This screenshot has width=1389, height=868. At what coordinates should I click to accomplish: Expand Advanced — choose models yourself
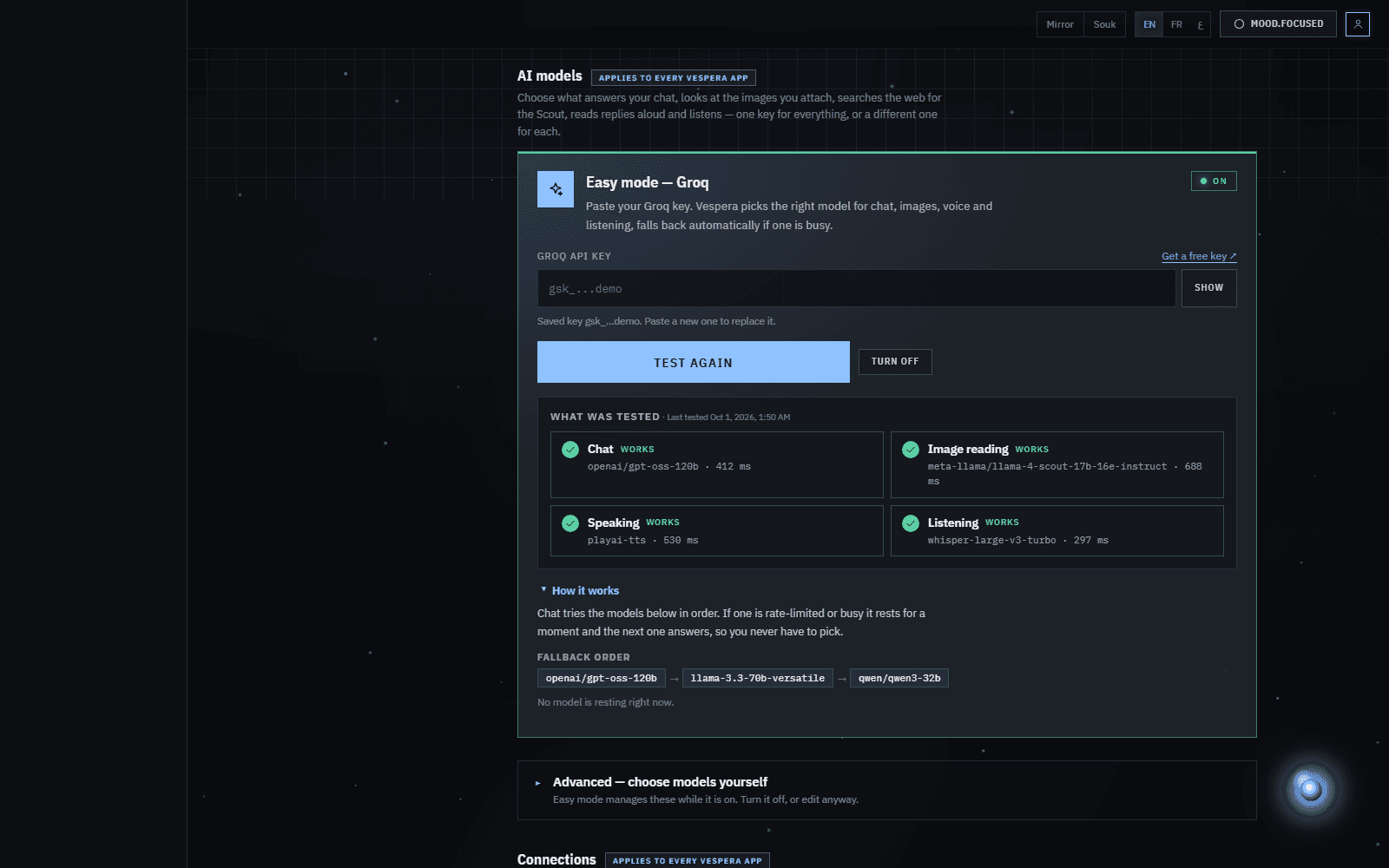tap(886, 790)
